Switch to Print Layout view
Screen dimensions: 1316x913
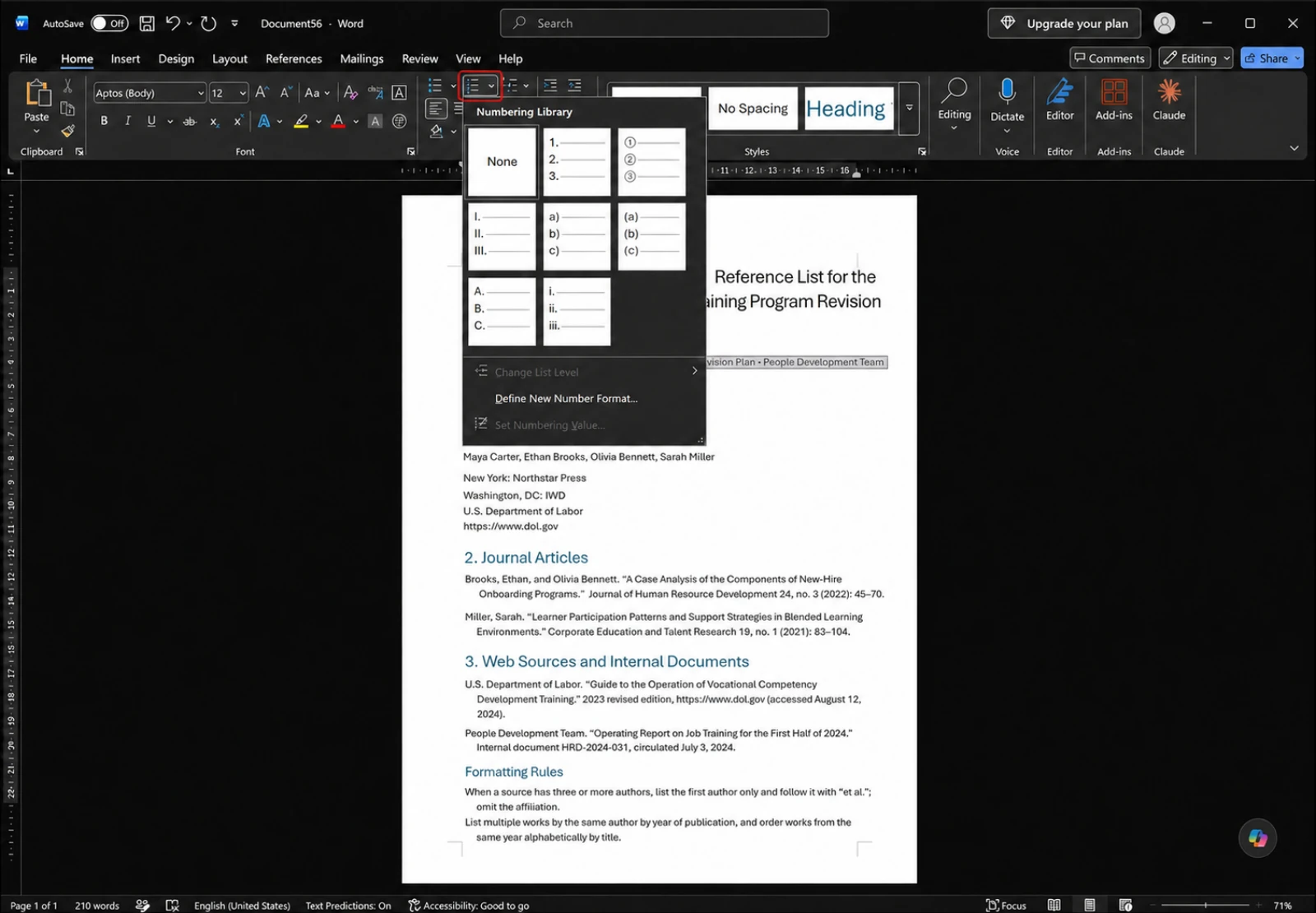click(x=1089, y=905)
